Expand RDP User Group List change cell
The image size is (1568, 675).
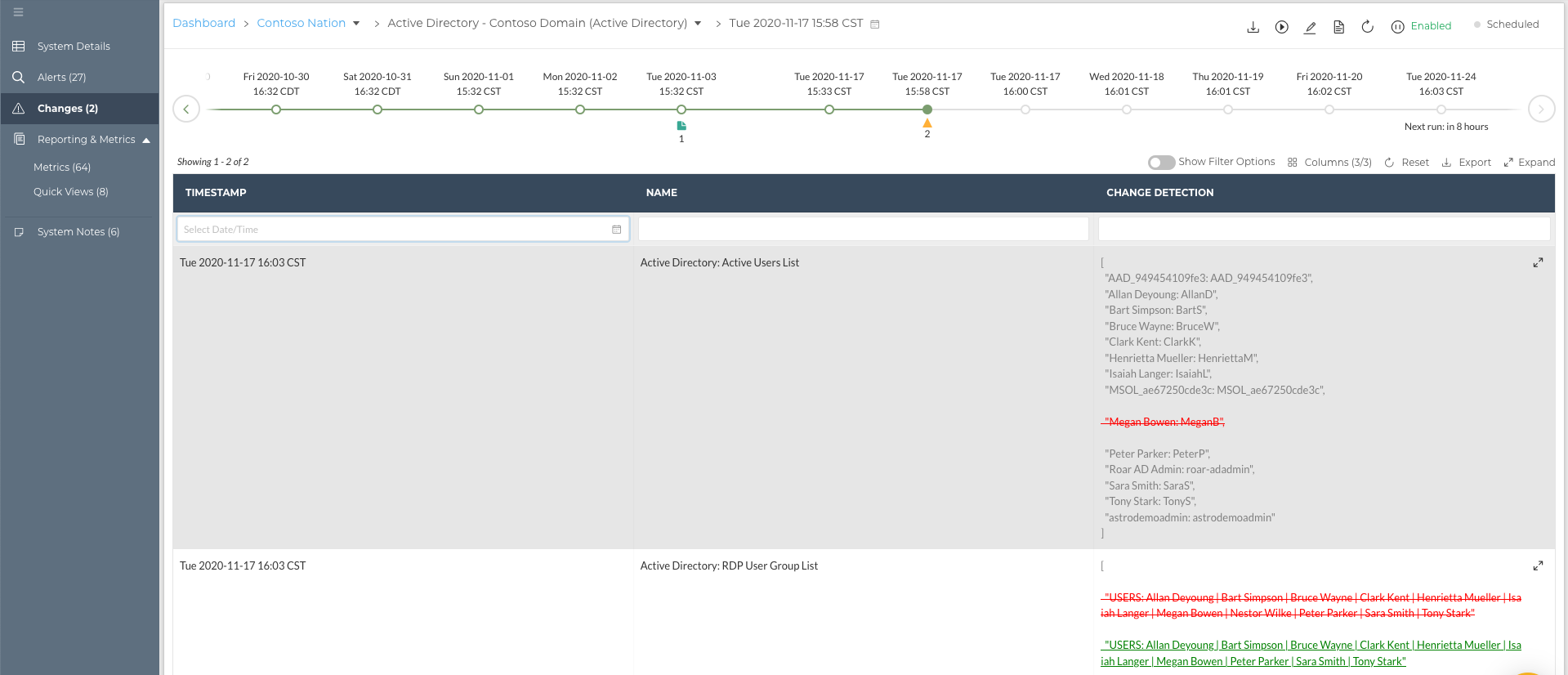click(x=1538, y=565)
